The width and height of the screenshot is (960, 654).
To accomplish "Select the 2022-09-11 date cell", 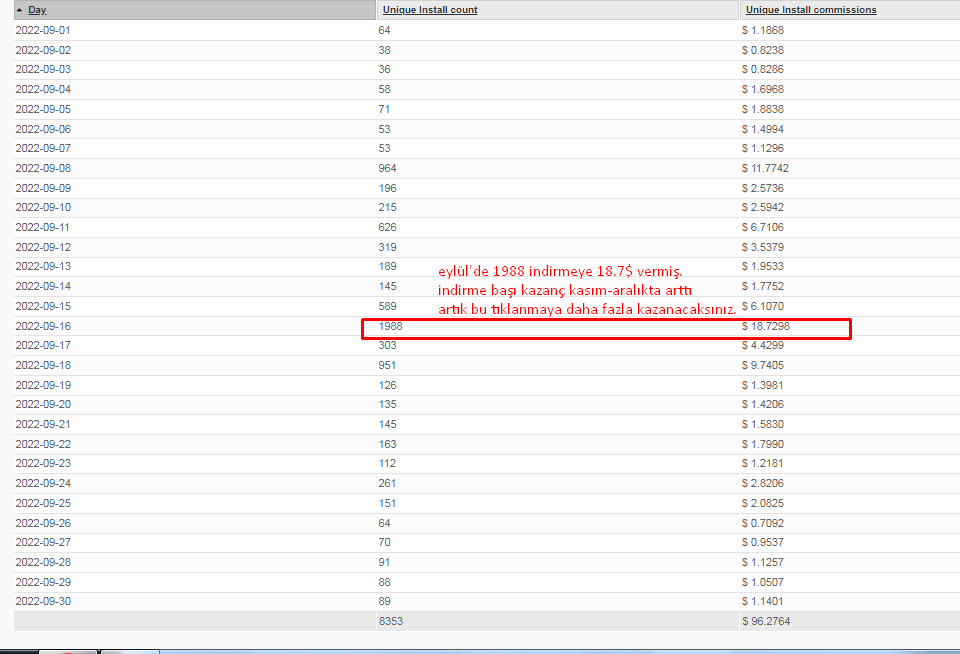I will coord(43,227).
